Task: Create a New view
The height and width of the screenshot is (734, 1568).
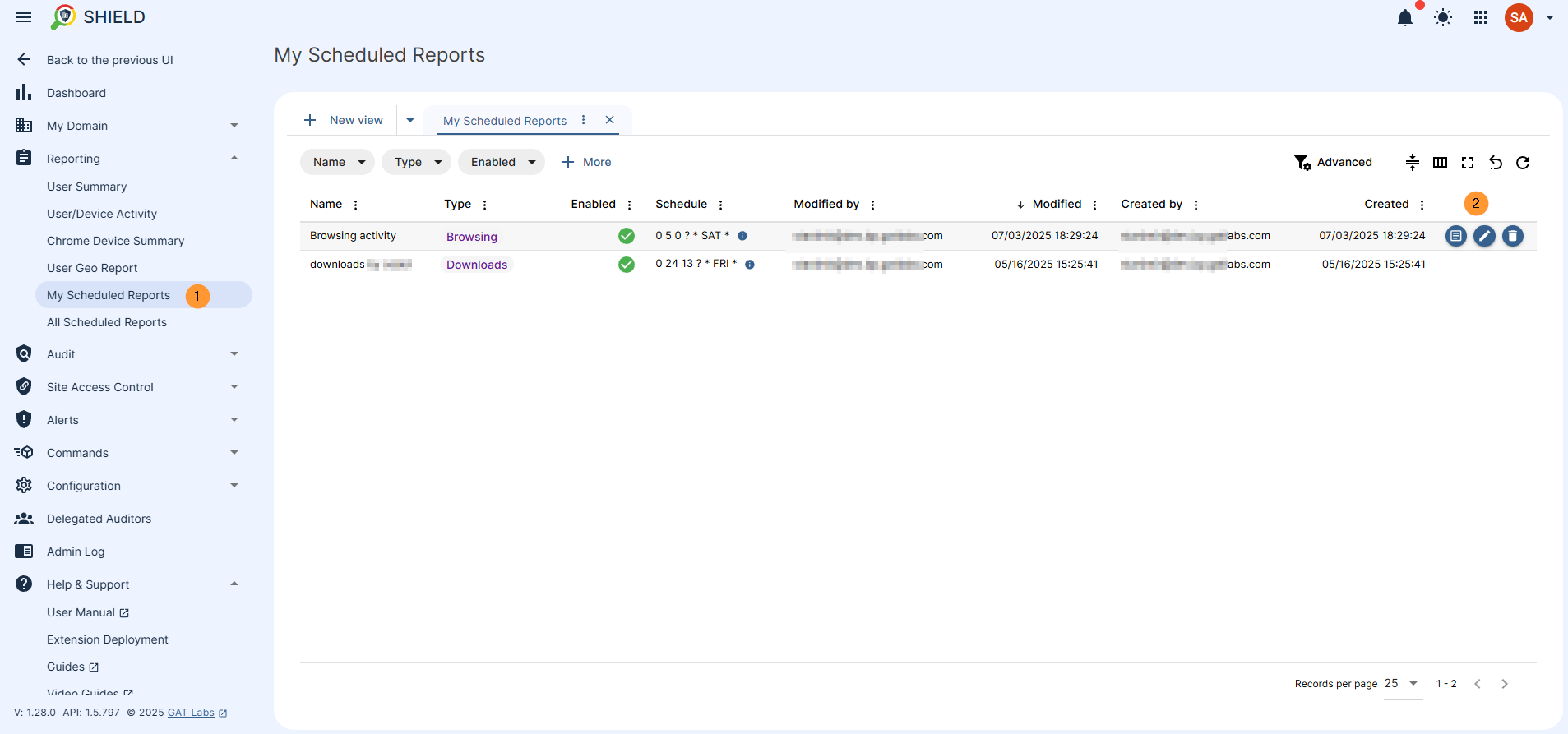Action: [x=344, y=120]
